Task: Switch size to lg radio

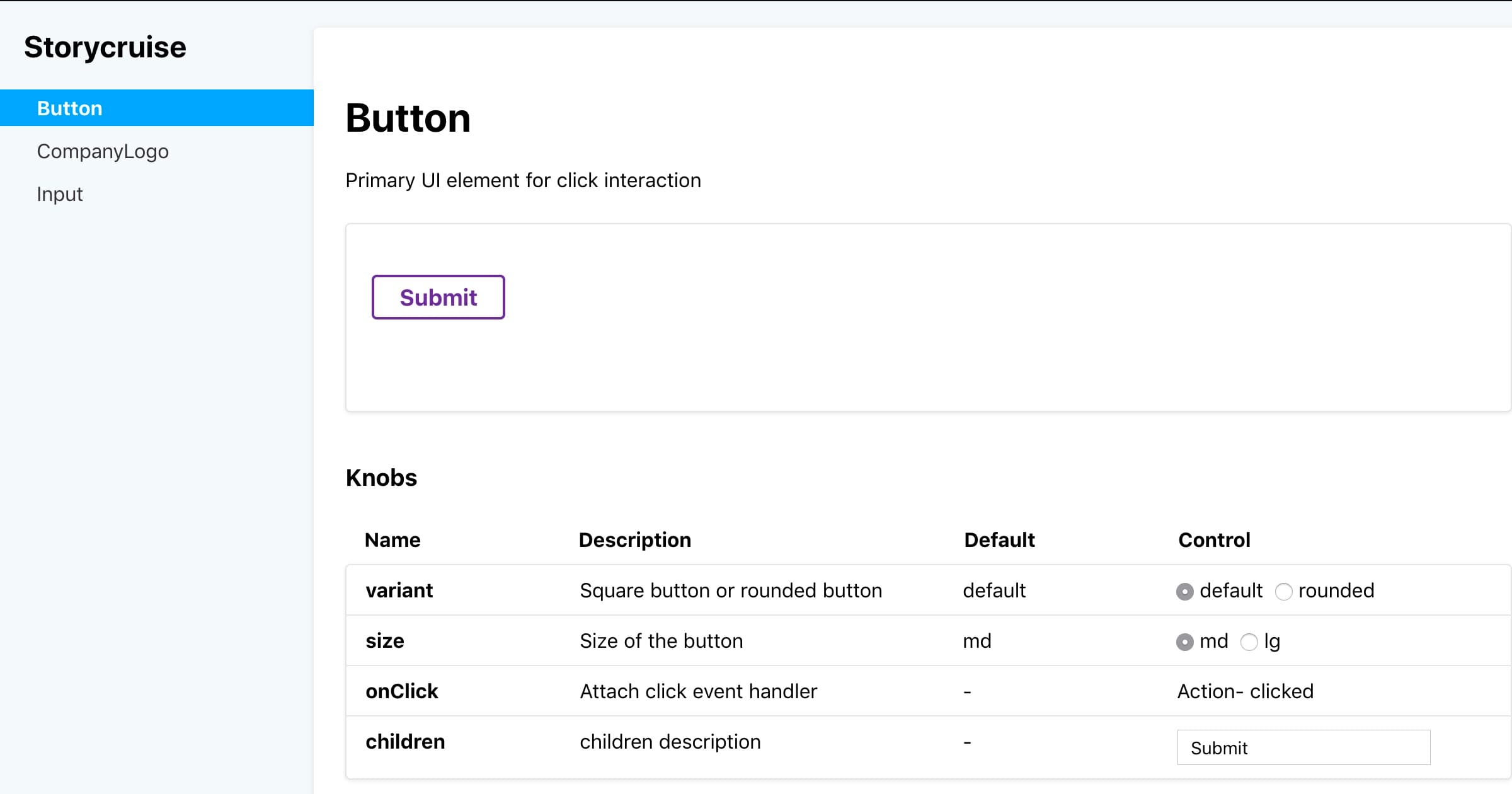Action: coord(1249,642)
